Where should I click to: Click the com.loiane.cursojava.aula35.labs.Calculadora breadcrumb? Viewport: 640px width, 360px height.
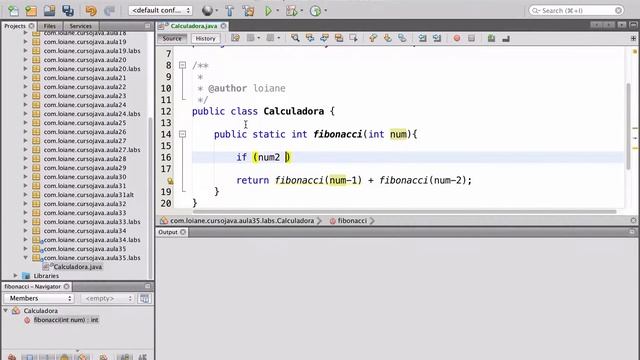pos(242,221)
